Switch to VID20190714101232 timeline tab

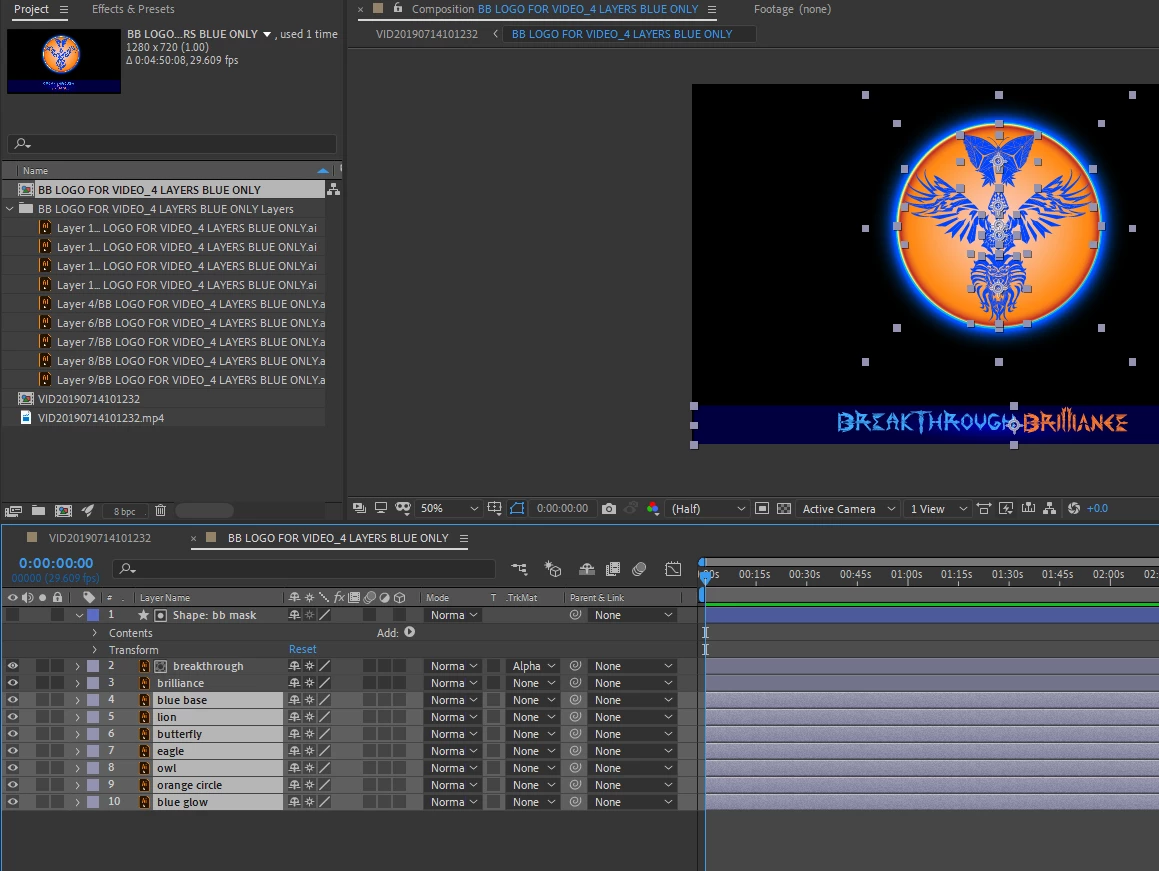click(99, 538)
